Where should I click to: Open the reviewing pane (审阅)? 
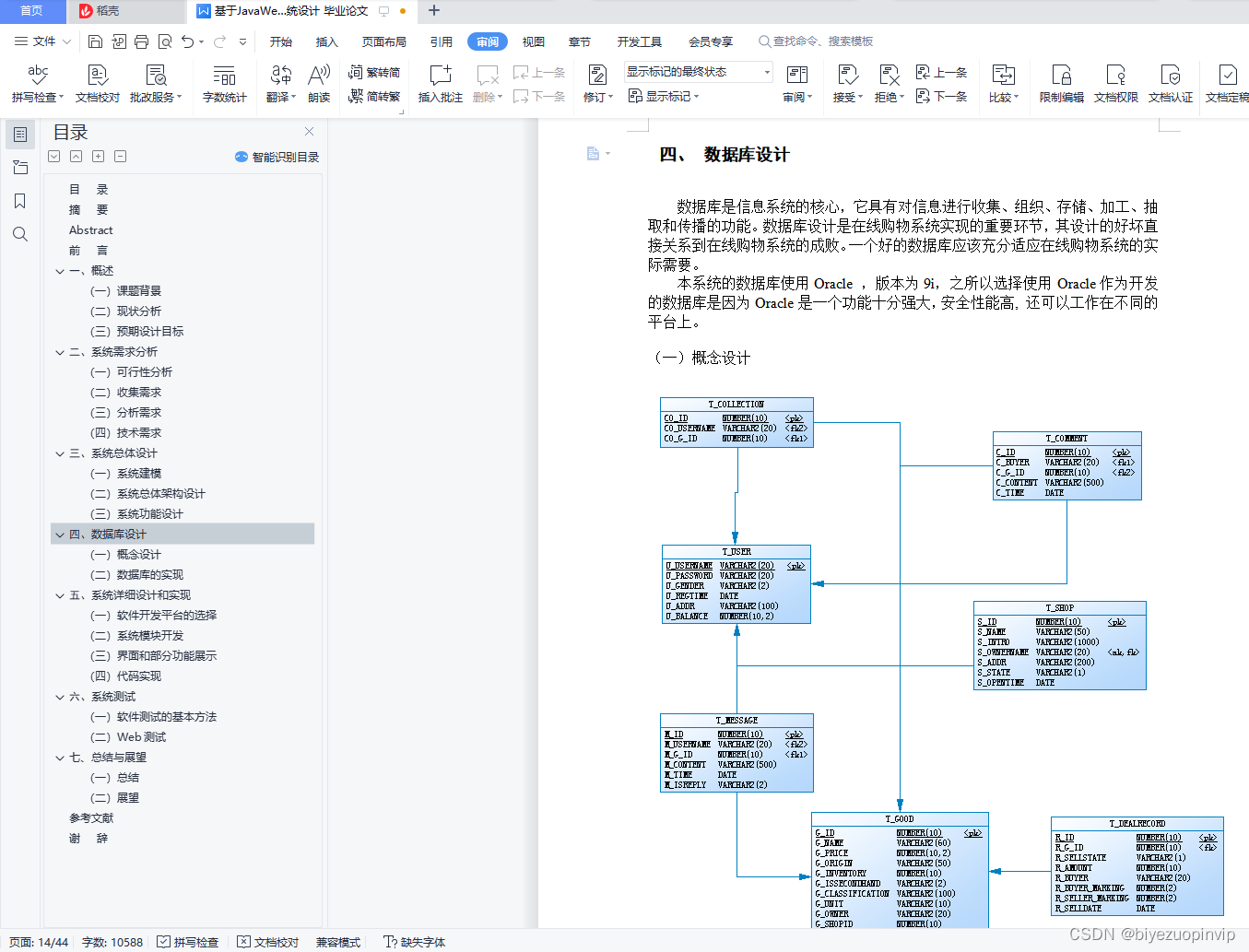pyautogui.click(x=797, y=83)
